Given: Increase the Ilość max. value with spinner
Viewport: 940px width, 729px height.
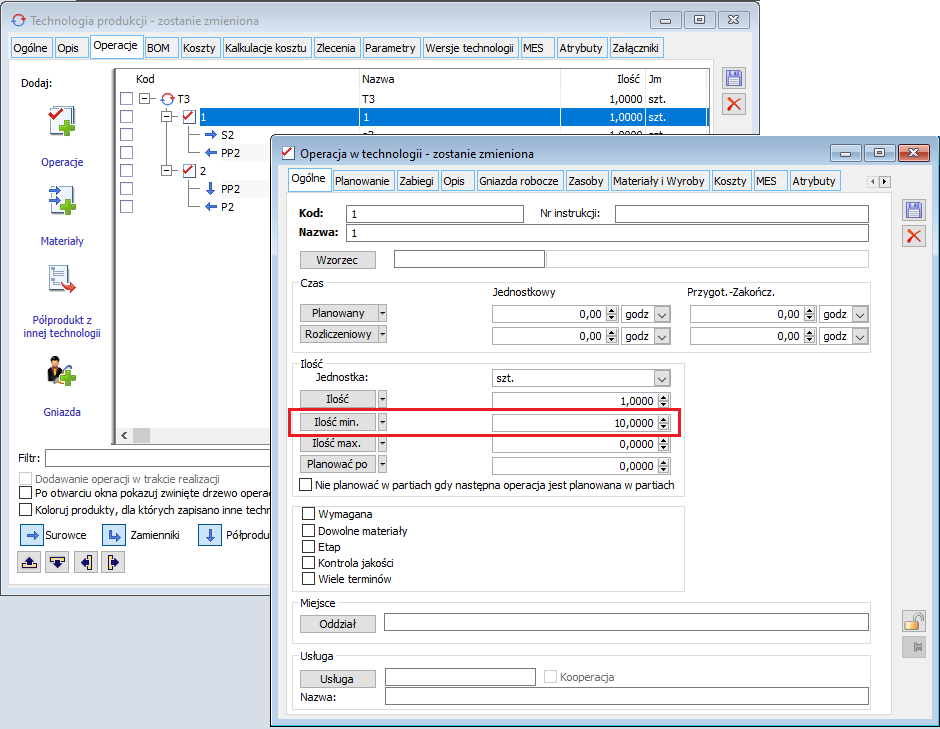Looking at the screenshot, I should [664, 441].
